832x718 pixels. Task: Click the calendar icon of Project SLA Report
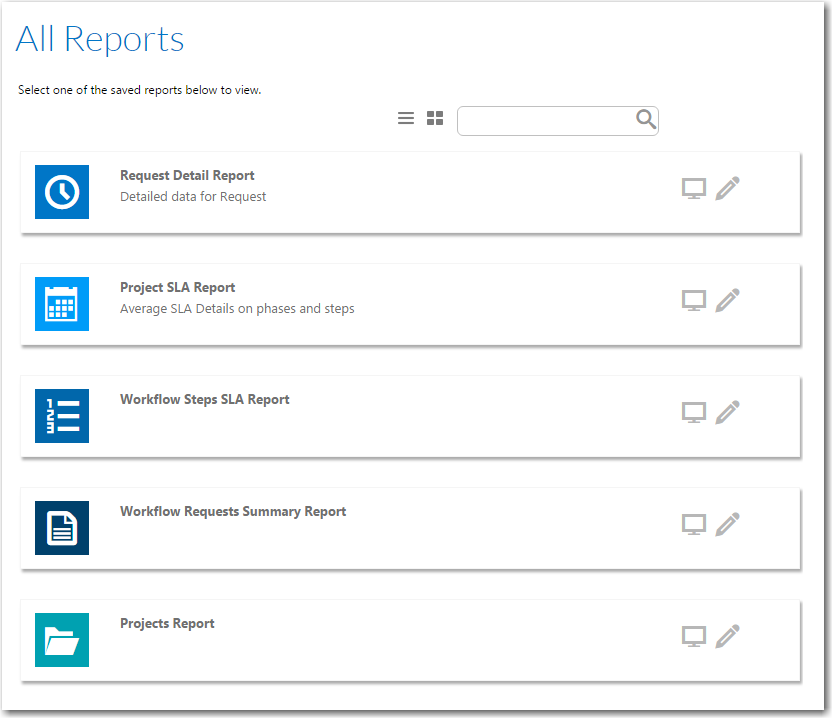(x=62, y=304)
